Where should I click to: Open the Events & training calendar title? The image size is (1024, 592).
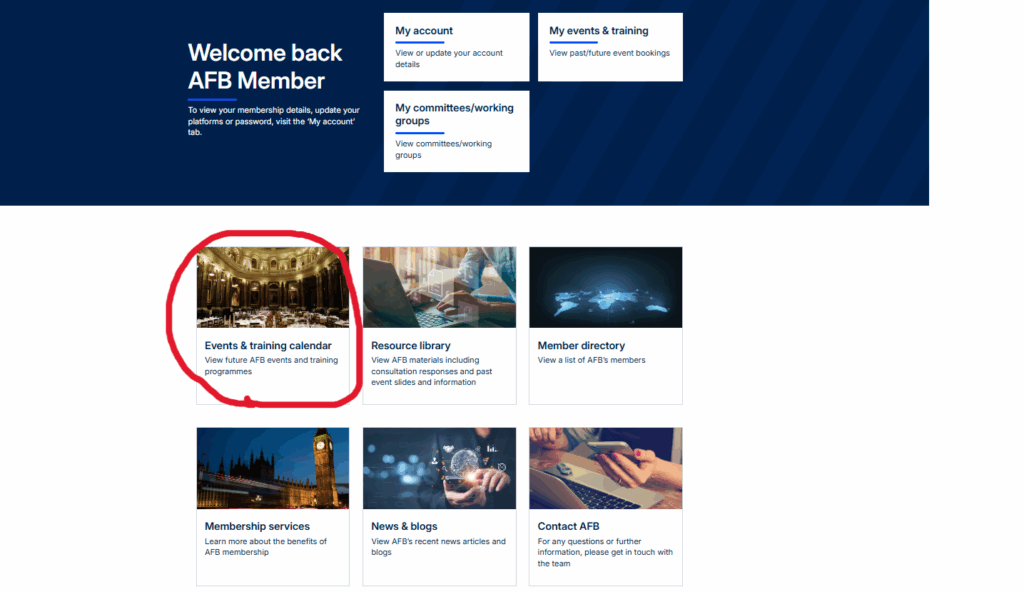268,346
